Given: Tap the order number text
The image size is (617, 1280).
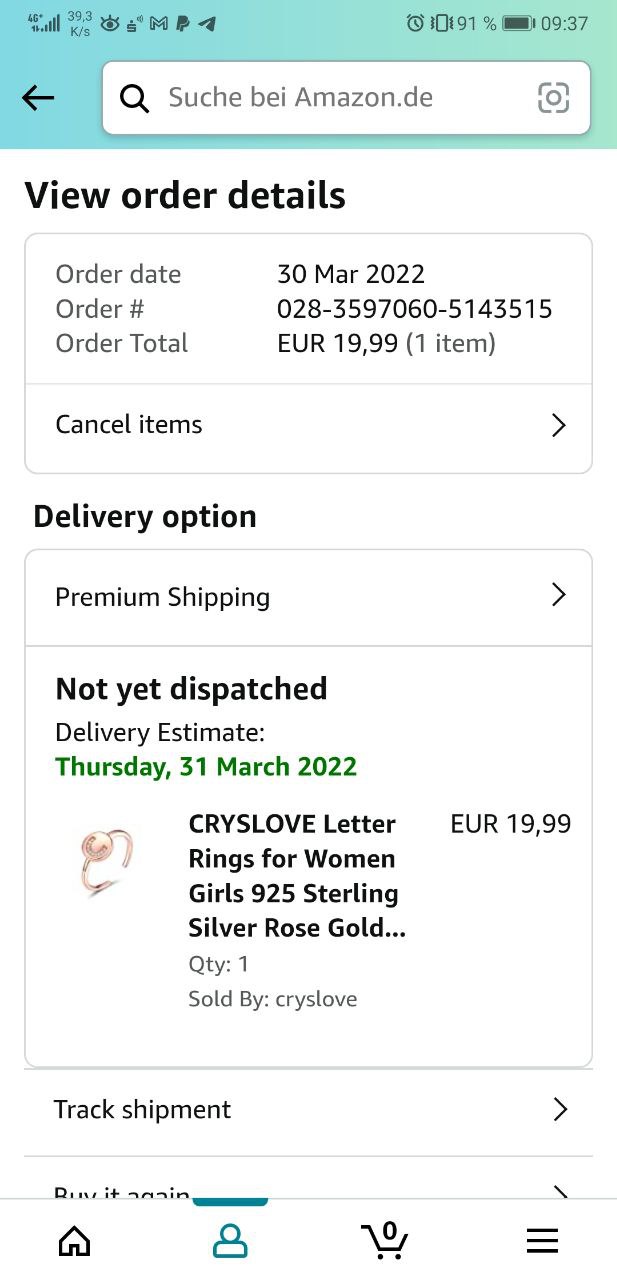Looking at the screenshot, I should 414,309.
